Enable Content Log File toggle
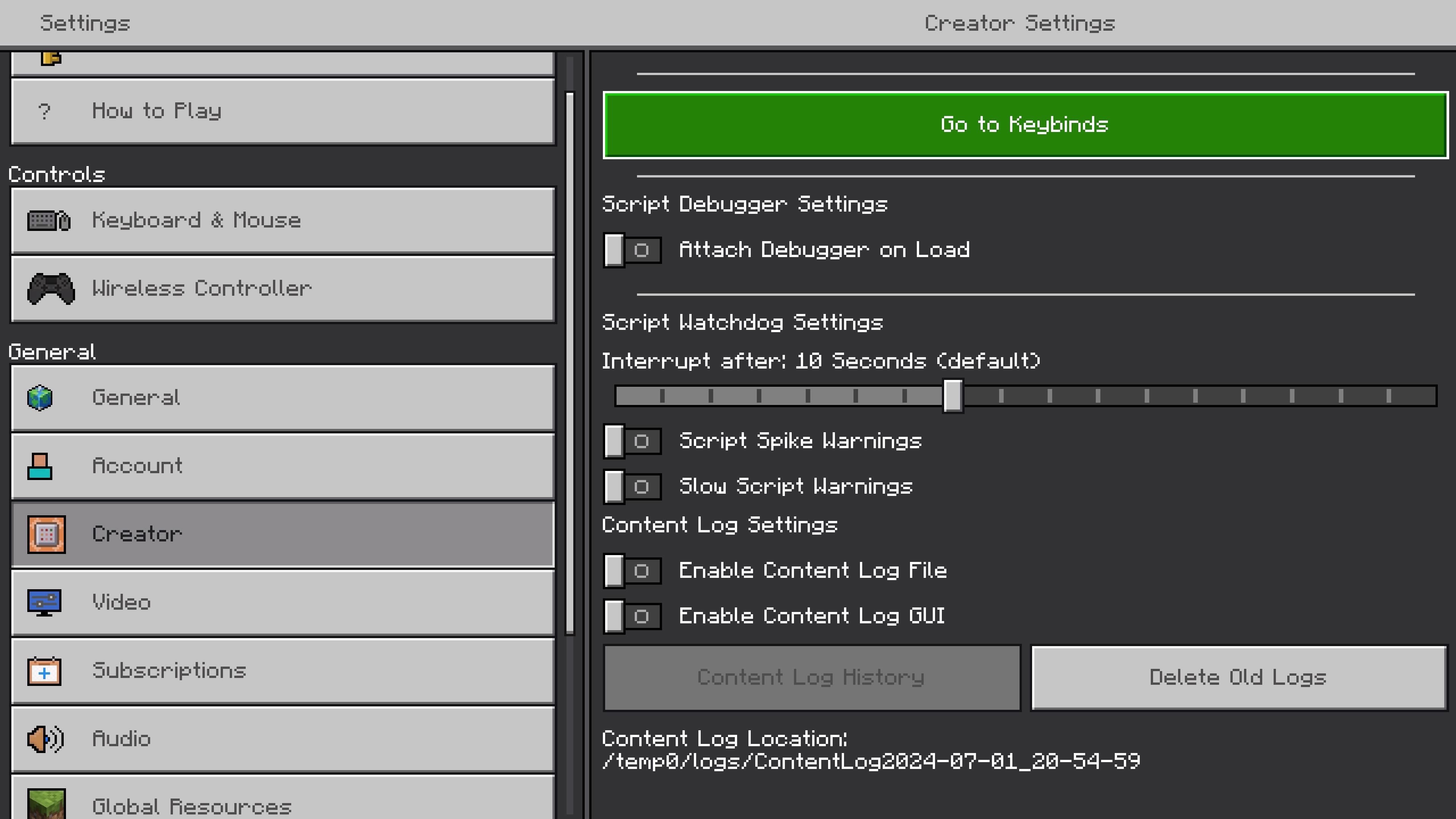1456x819 pixels. [x=632, y=571]
